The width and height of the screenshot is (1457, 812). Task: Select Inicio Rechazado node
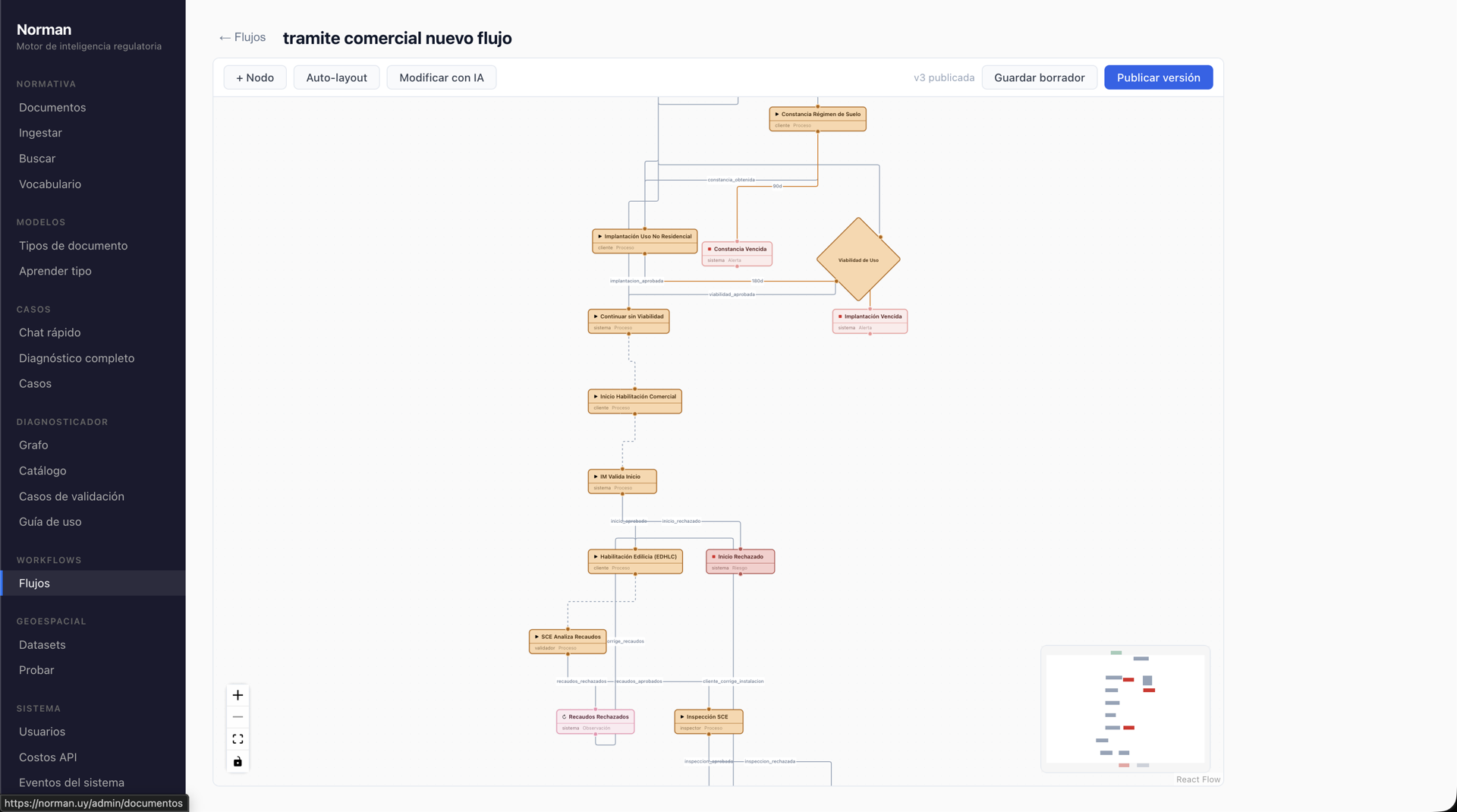click(x=740, y=562)
